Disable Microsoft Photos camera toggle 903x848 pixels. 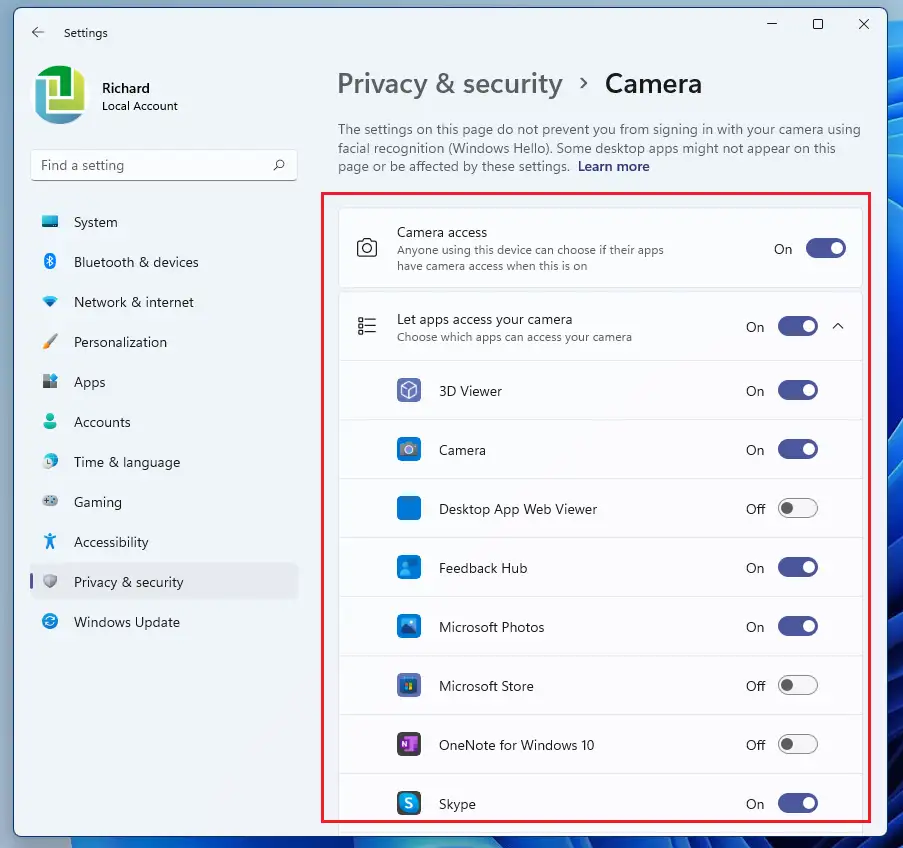click(798, 626)
